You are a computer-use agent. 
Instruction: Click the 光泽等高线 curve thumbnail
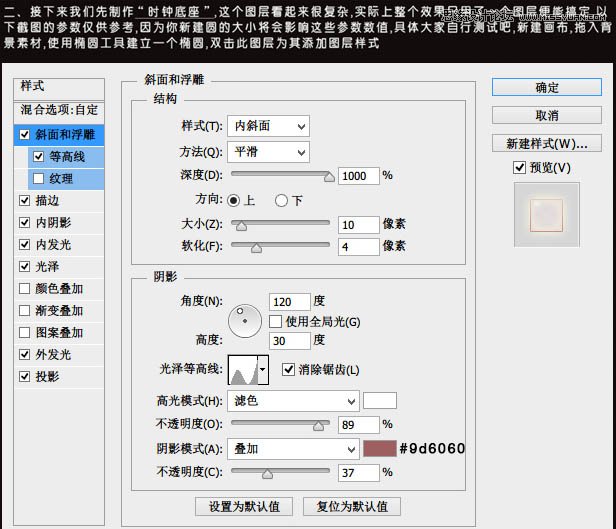click(243, 370)
